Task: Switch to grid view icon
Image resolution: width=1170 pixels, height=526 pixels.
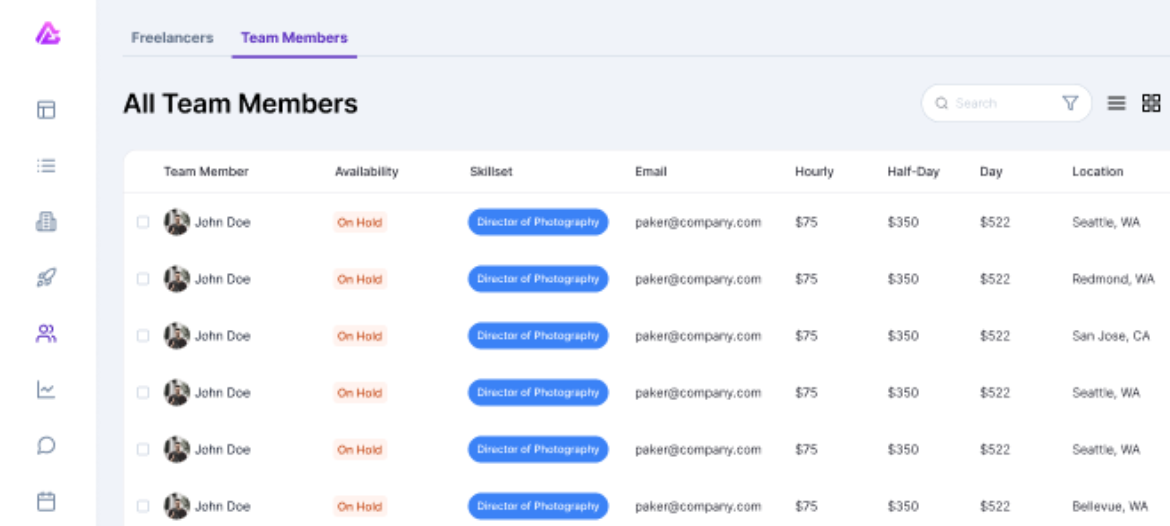Action: (x=1151, y=103)
